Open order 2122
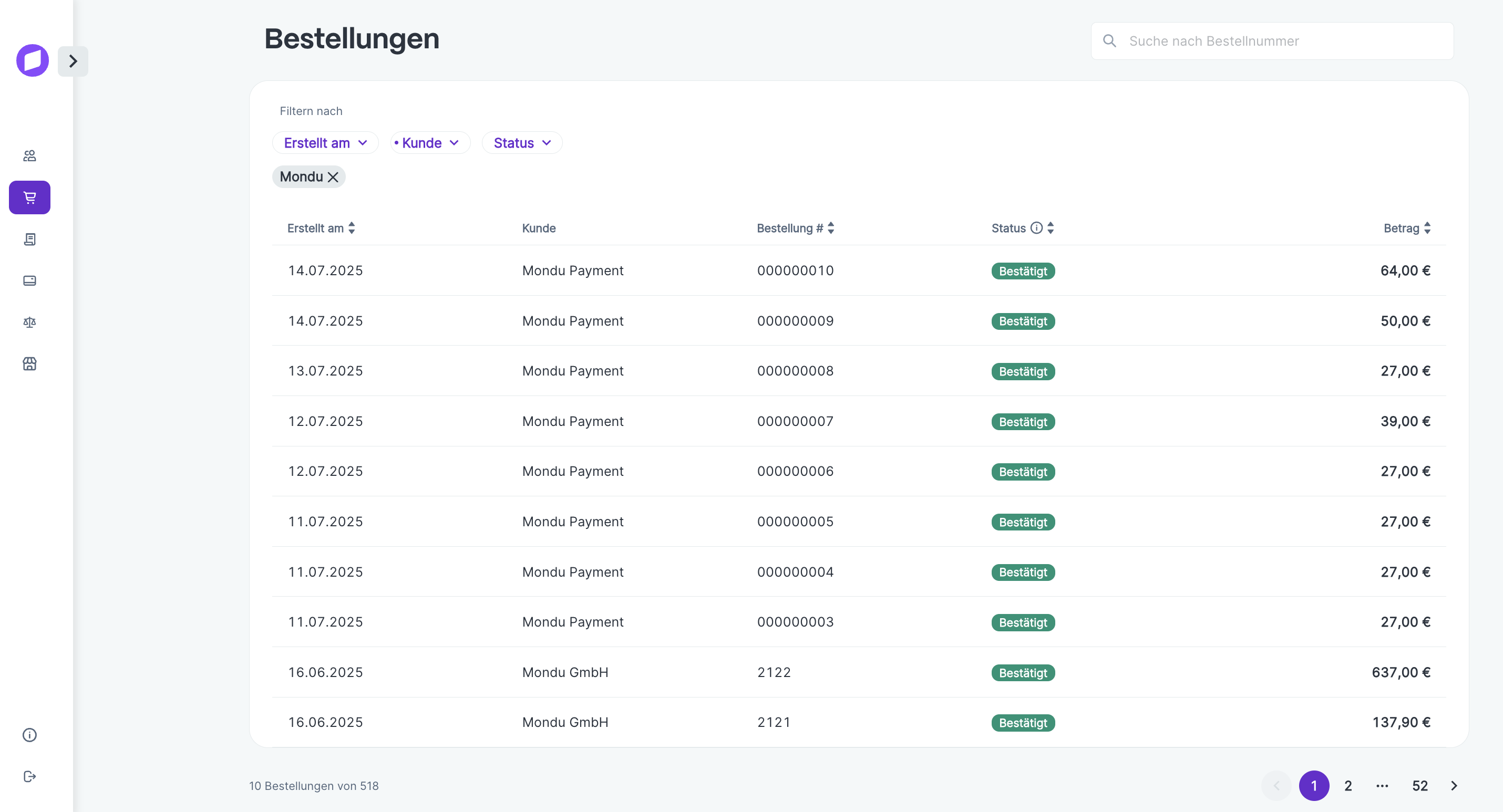 pos(859,672)
